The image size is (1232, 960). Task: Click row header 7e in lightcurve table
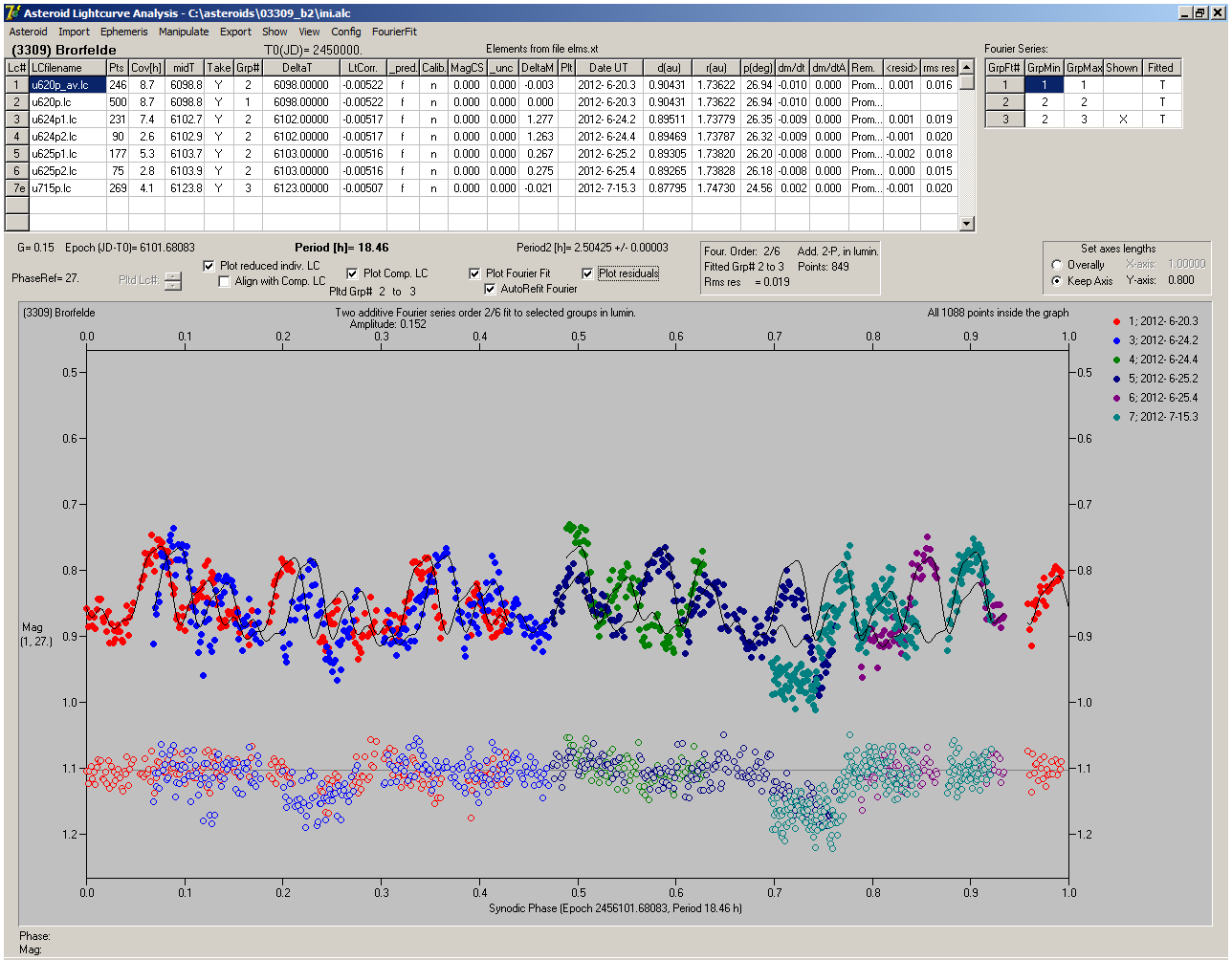[x=16, y=188]
